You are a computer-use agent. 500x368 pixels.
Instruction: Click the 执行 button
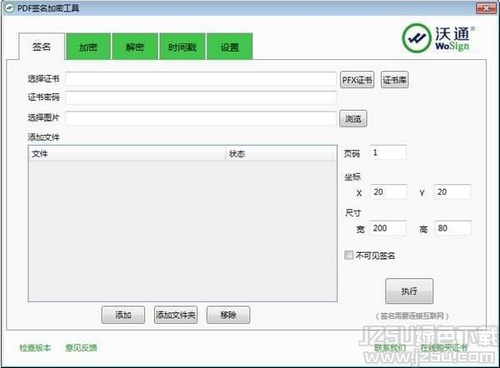tap(409, 291)
